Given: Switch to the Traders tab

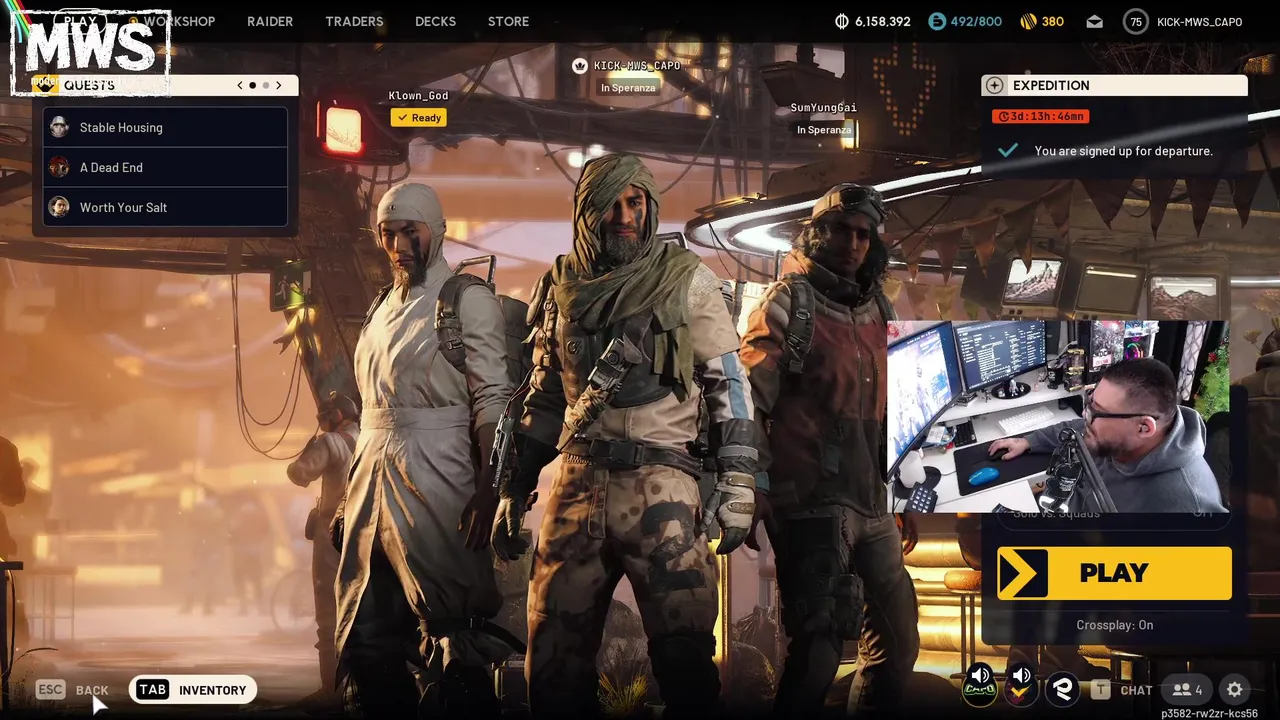Looking at the screenshot, I should (x=354, y=21).
